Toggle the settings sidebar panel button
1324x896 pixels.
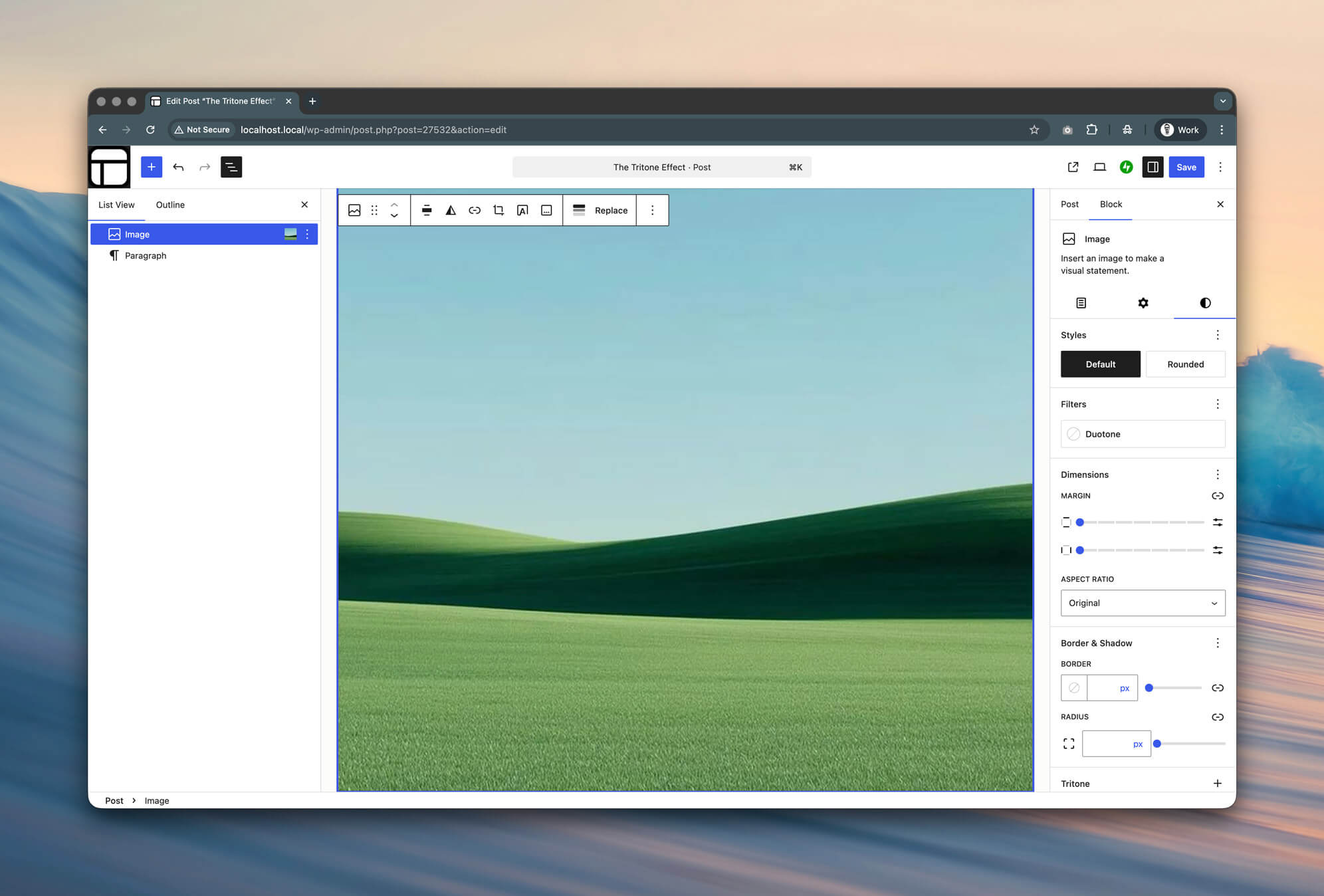coord(1153,167)
